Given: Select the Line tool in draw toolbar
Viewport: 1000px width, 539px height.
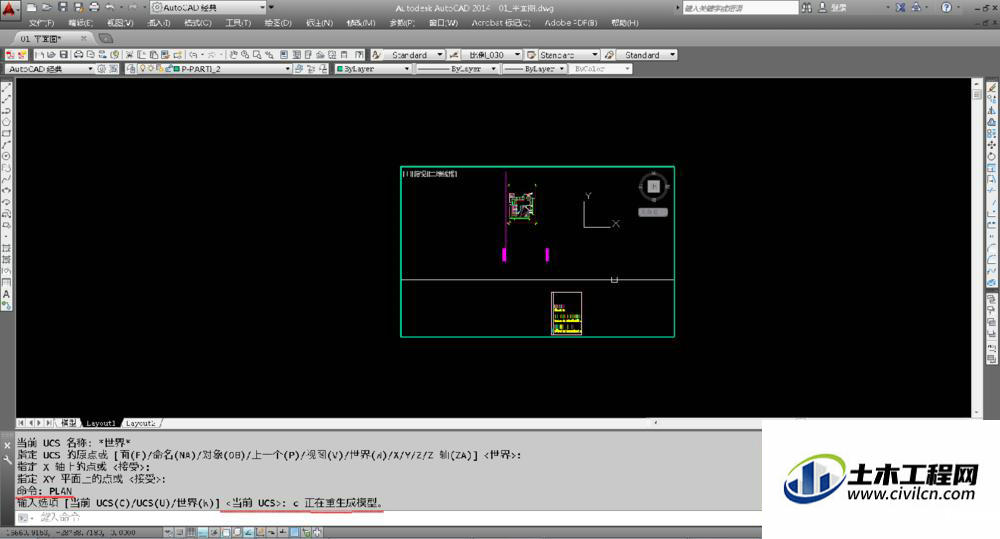Looking at the screenshot, I should pyautogui.click(x=6, y=87).
